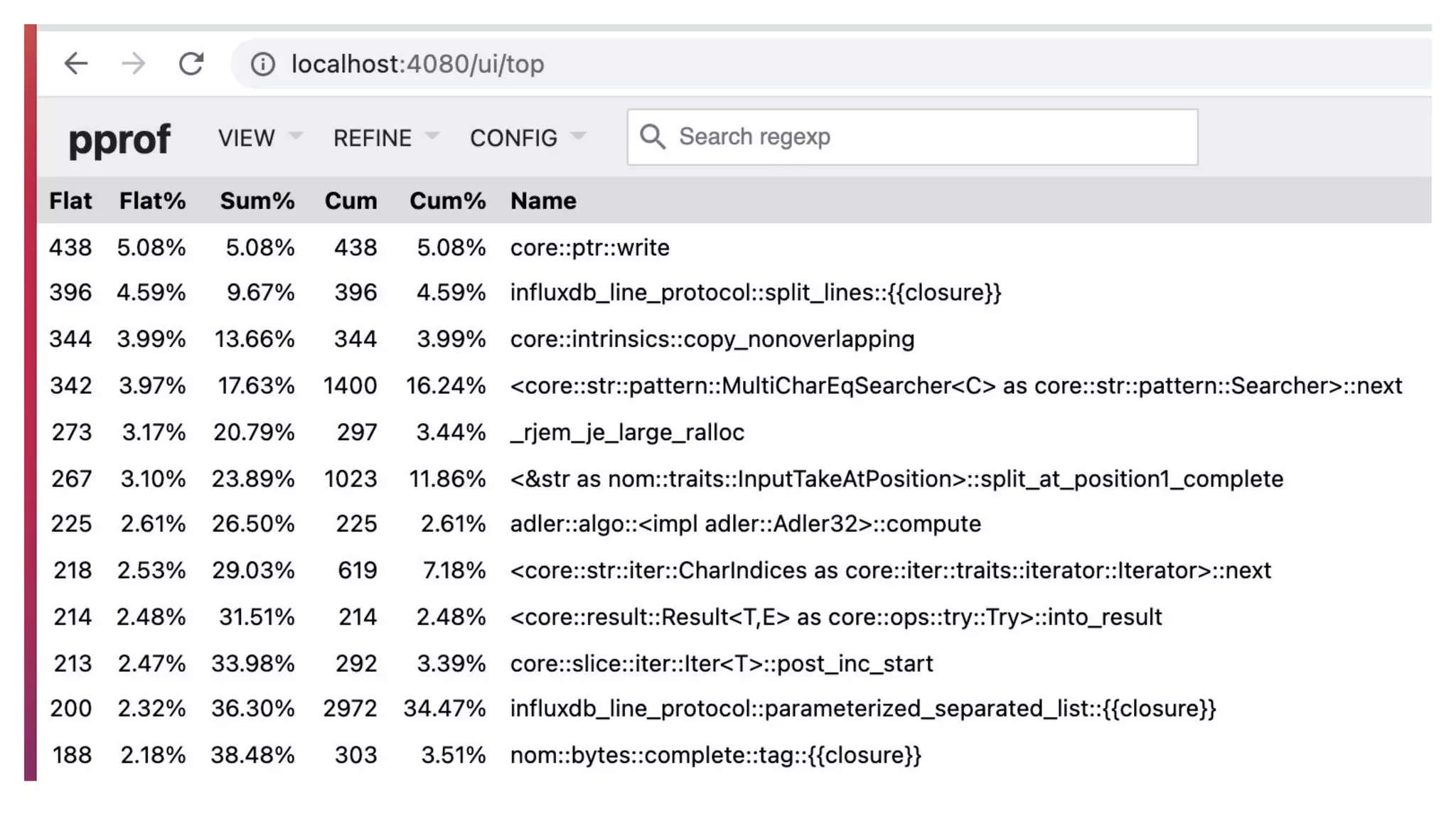
Task: Click the site info icon
Action: click(x=262, y=65)
